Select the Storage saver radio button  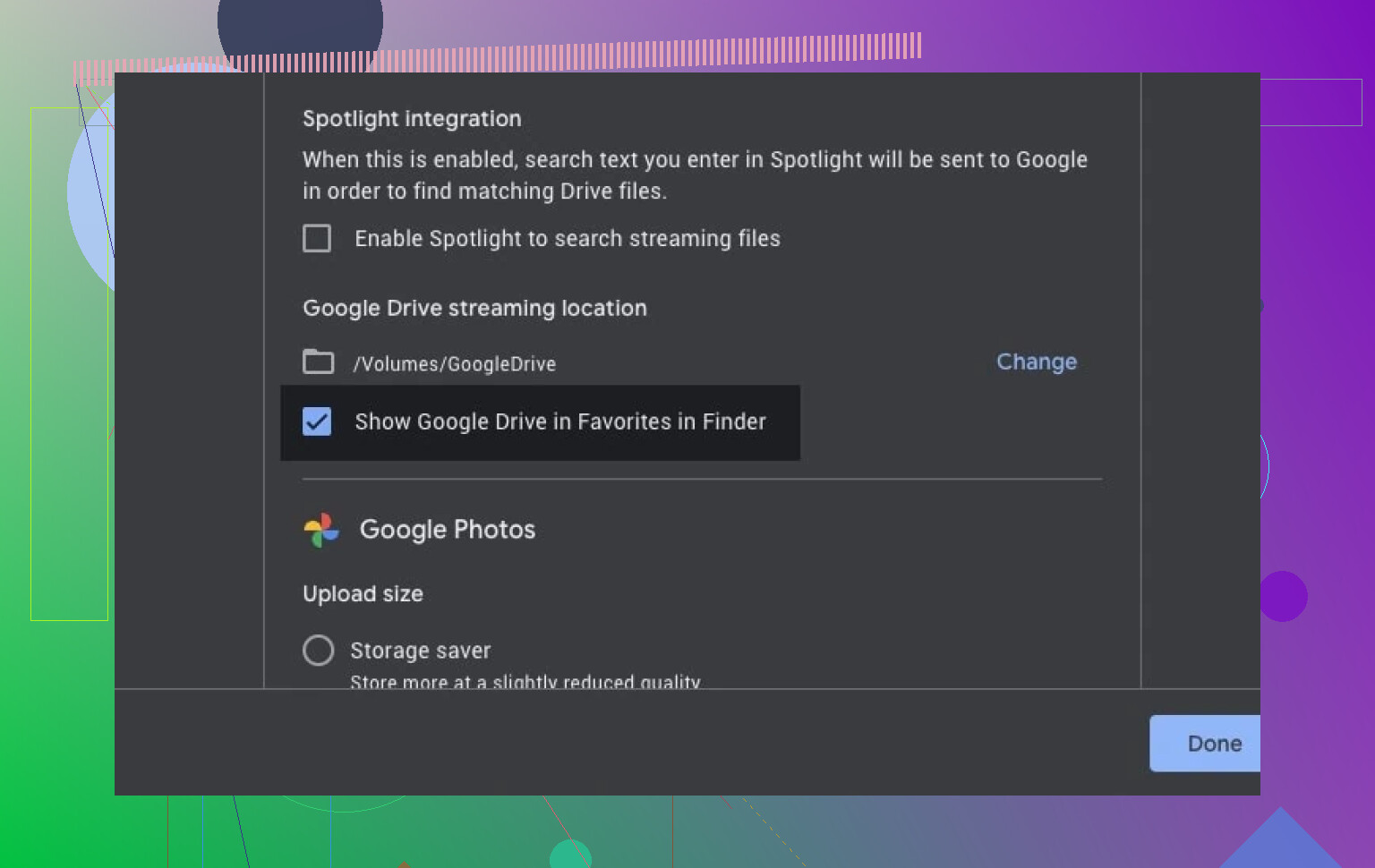tap(318, 651)
